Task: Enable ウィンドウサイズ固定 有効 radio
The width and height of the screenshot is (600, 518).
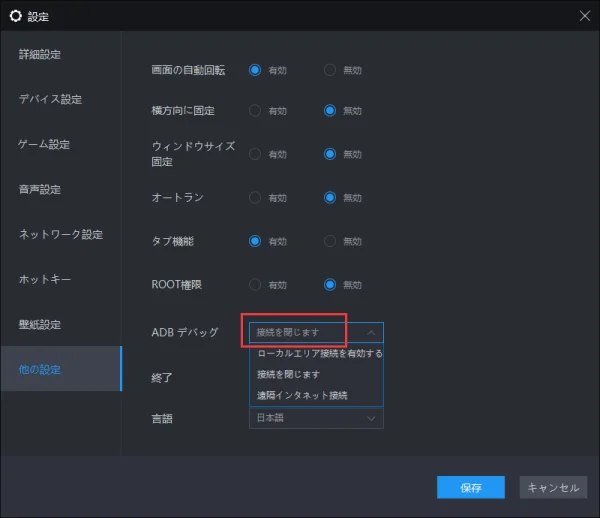Action: (x=255, y=154)
